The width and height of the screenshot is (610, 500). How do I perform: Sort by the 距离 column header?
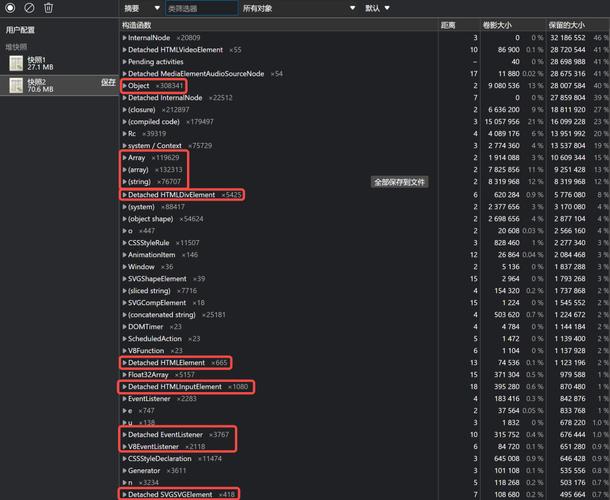tap(449, 24)
